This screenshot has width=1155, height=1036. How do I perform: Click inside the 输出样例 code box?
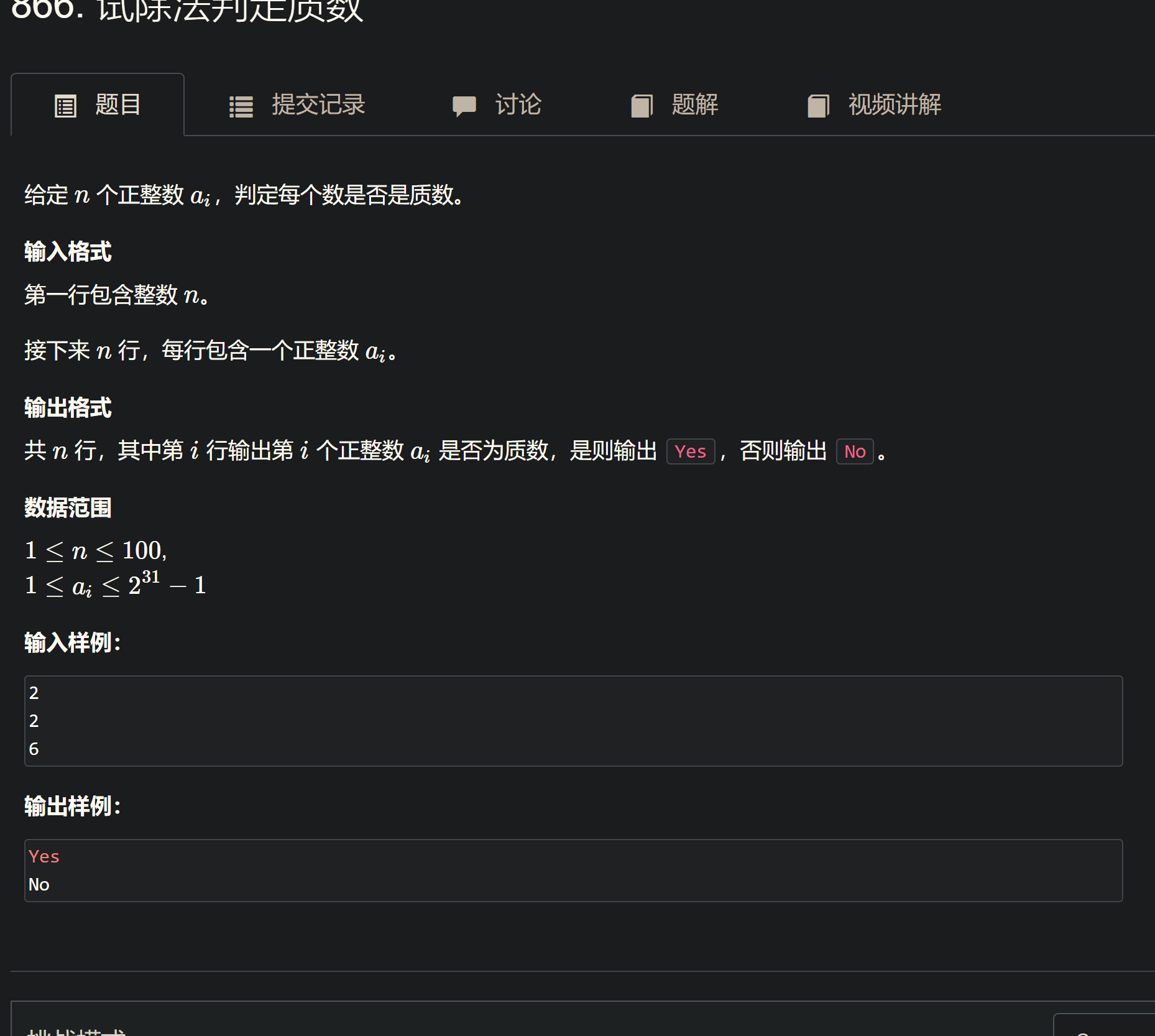pos(559,871)
